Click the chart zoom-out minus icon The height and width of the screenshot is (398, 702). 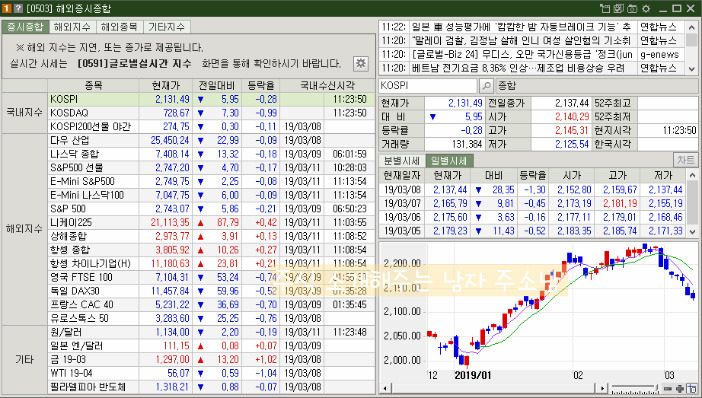point(668,389)
